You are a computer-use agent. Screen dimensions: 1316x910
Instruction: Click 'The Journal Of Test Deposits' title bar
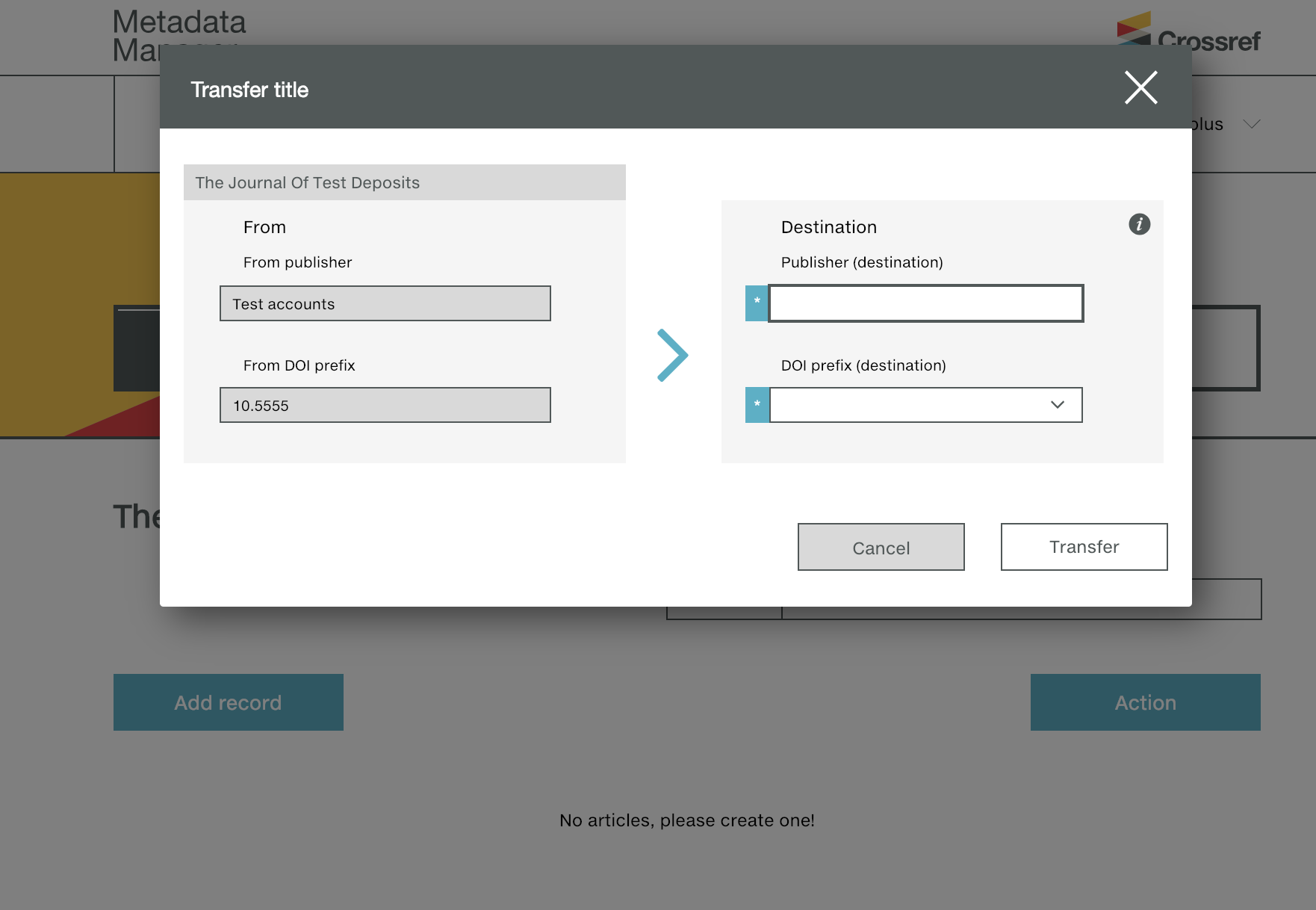pyautogui.click(x=404, y=182)
